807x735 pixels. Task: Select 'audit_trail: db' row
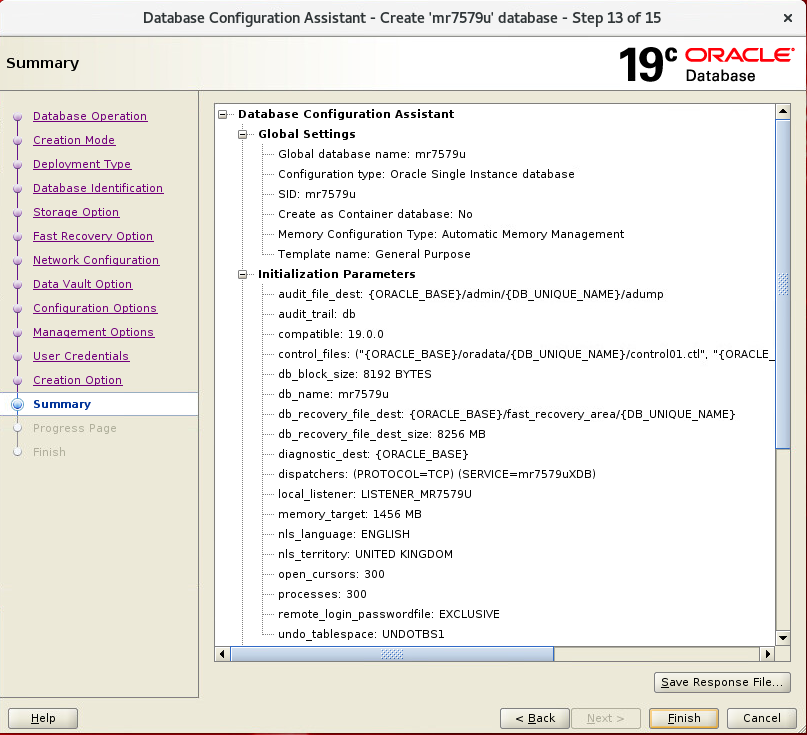[317, 314]
